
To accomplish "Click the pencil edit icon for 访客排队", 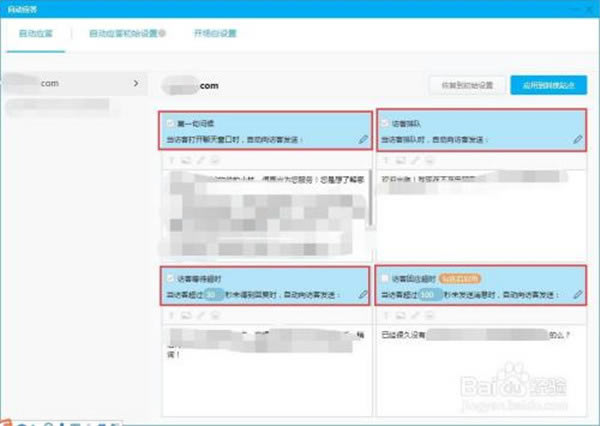I will pyautogui.click(x=578, y=139).
